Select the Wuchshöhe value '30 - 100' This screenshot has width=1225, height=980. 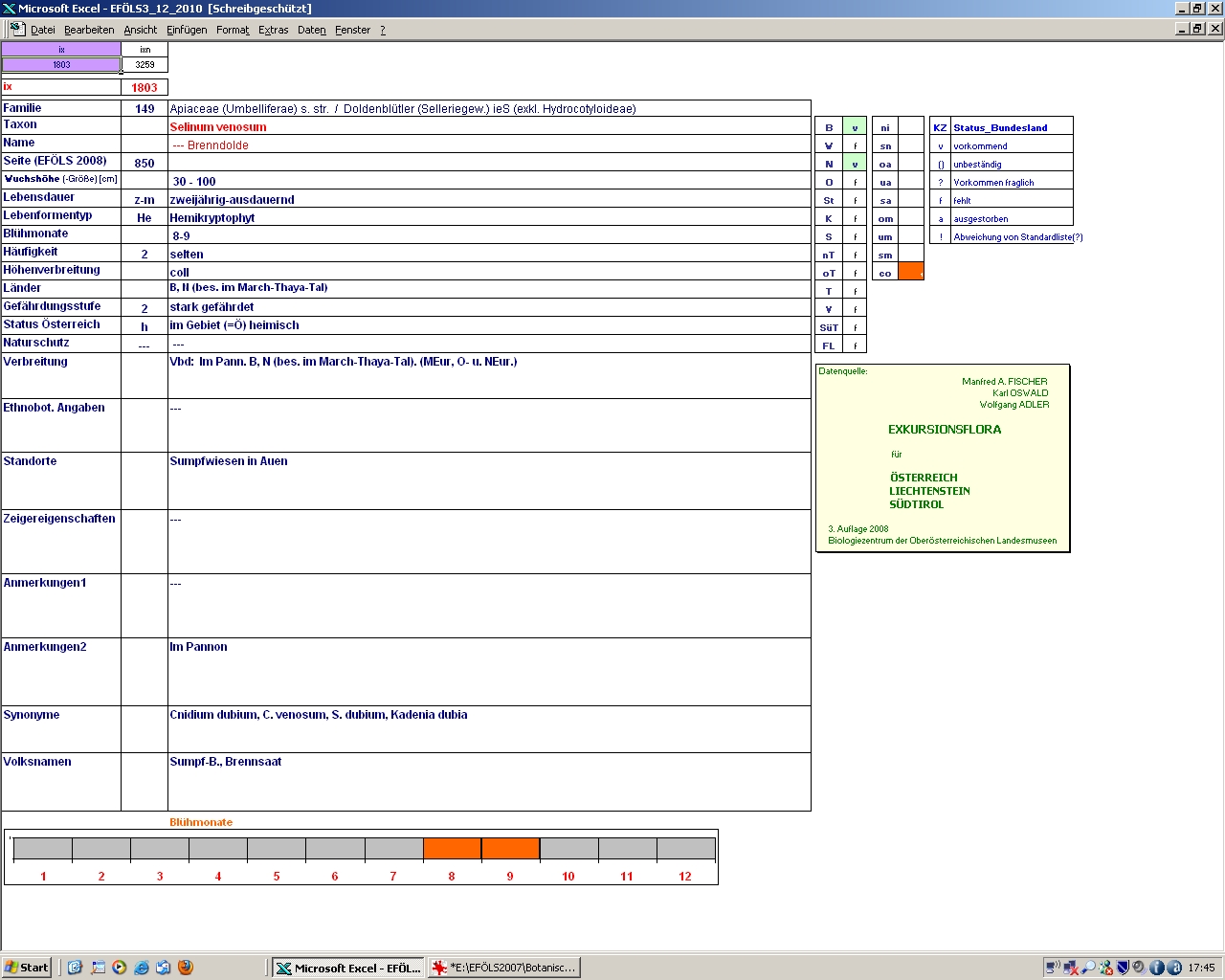coord(489,181)
